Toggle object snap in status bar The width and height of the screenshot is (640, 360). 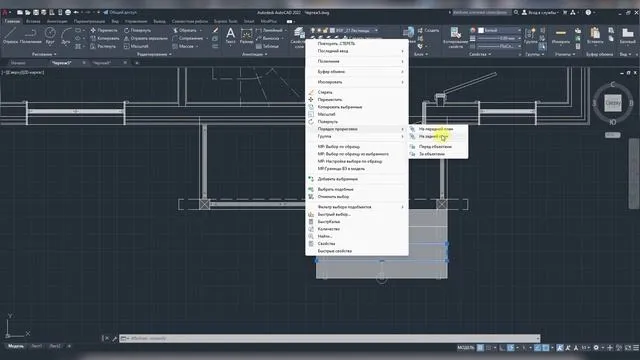(x=546, y=348)
